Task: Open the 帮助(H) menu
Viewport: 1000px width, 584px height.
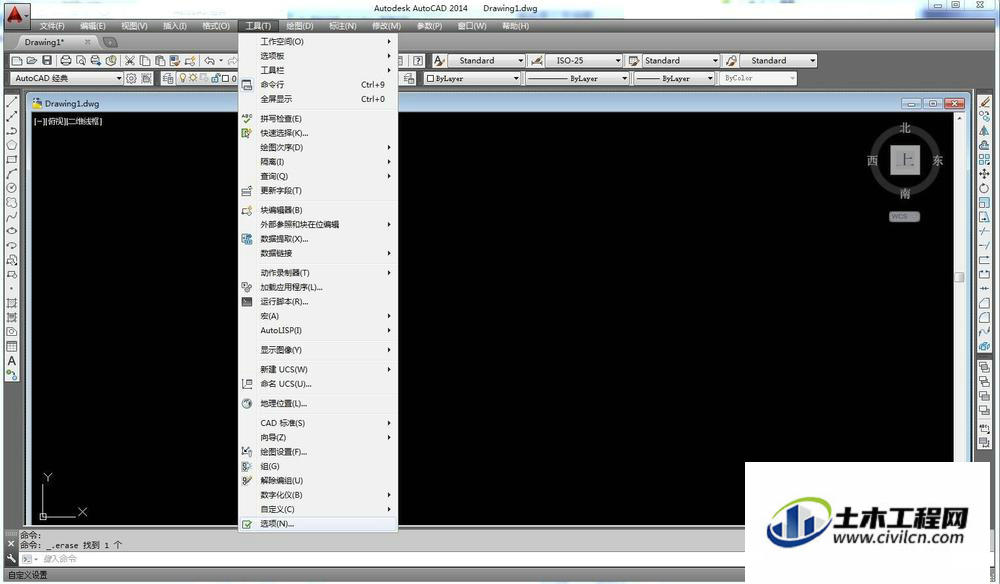Action: [x=515, y=26]
